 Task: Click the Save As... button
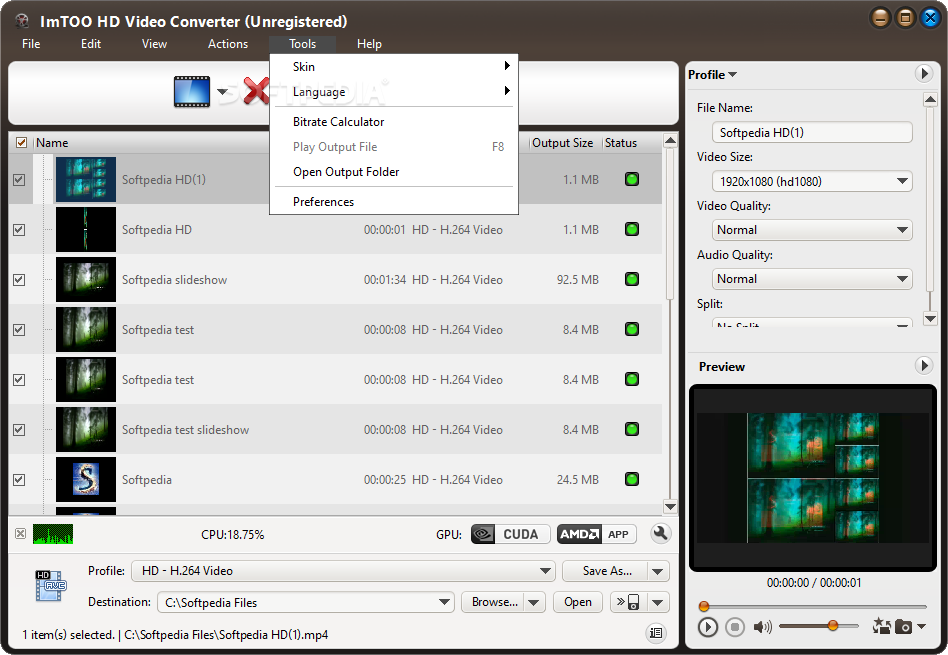click(605, 571)
